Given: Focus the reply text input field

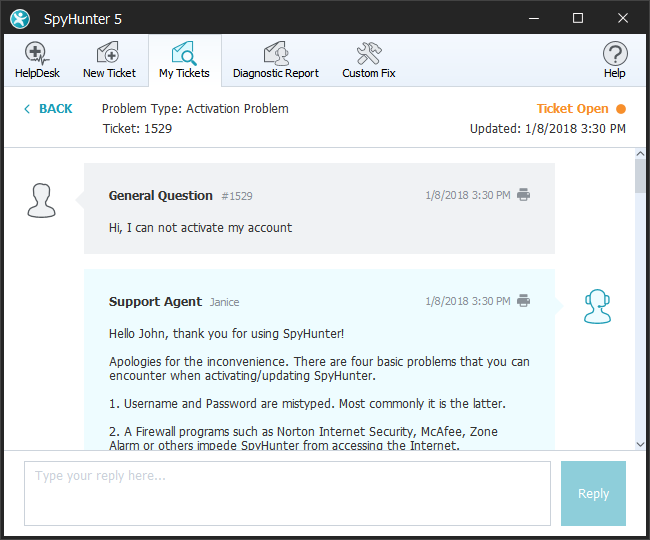Looking at the screenshot, I should [287, 493].
